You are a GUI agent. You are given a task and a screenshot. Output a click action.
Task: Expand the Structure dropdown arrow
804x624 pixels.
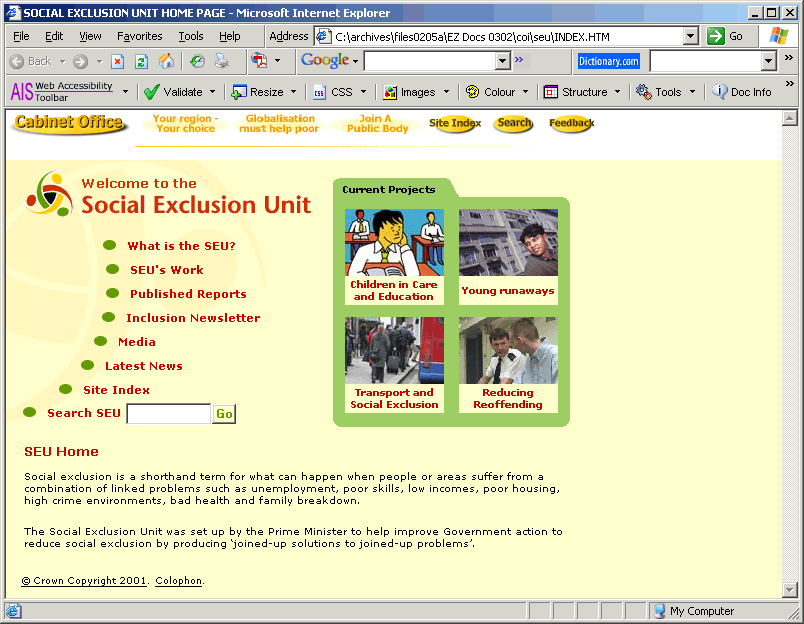point(617,92)
